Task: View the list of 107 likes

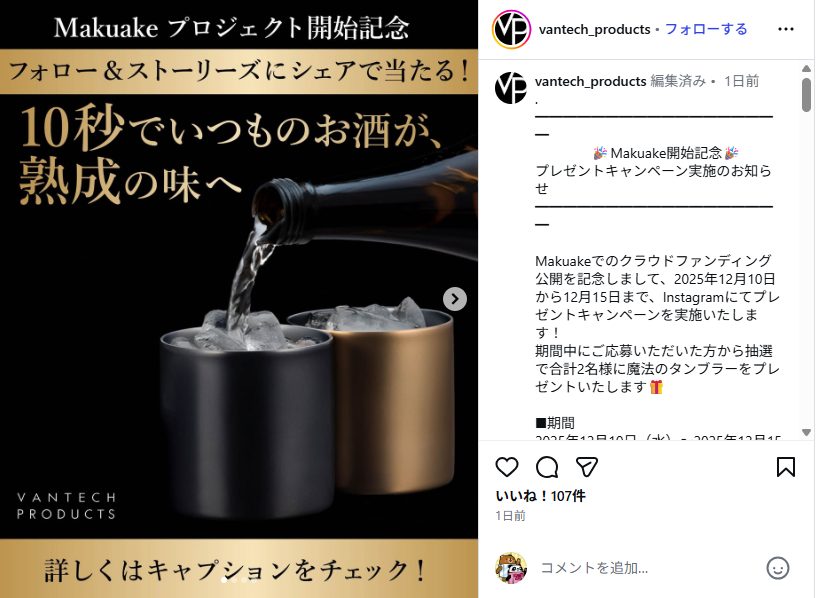Action: click(540, 496)
